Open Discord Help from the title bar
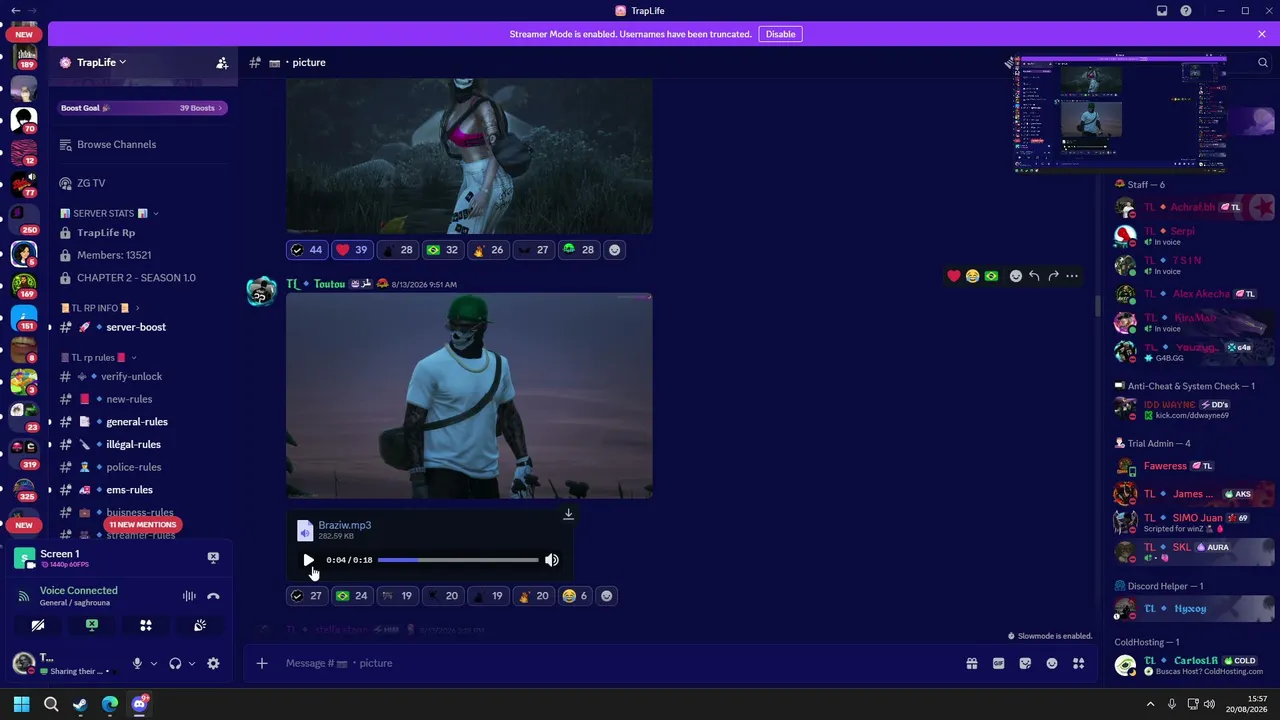1280x720 pixels. [1186, 11]
